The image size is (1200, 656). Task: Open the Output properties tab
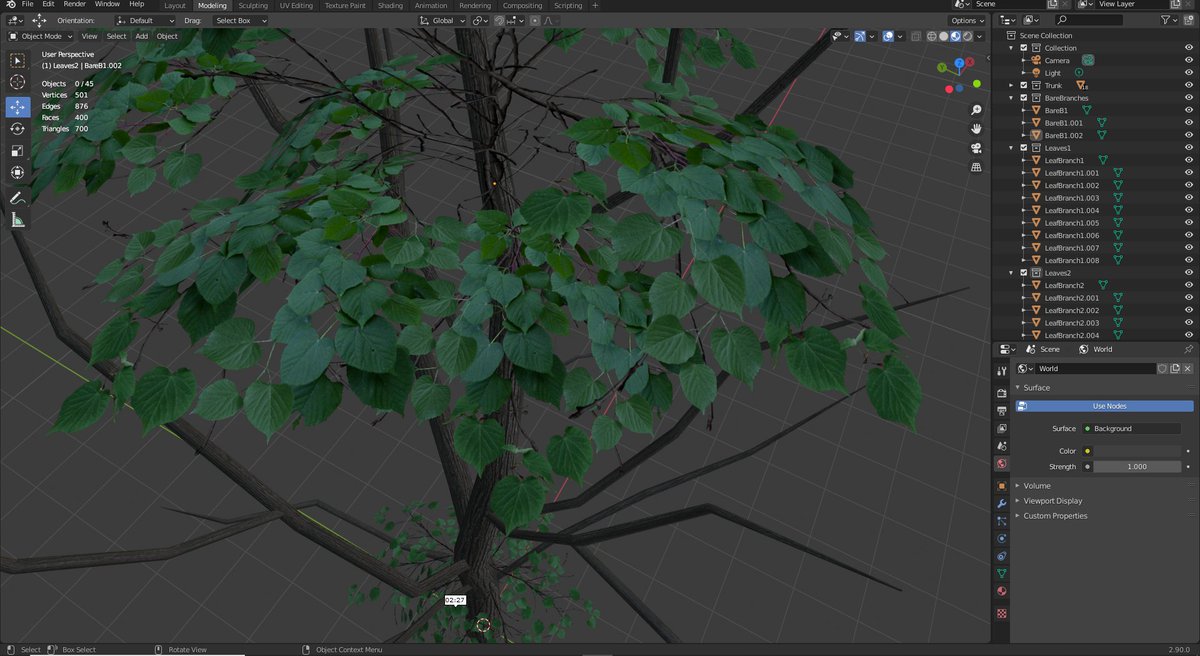coord(1001,410)
